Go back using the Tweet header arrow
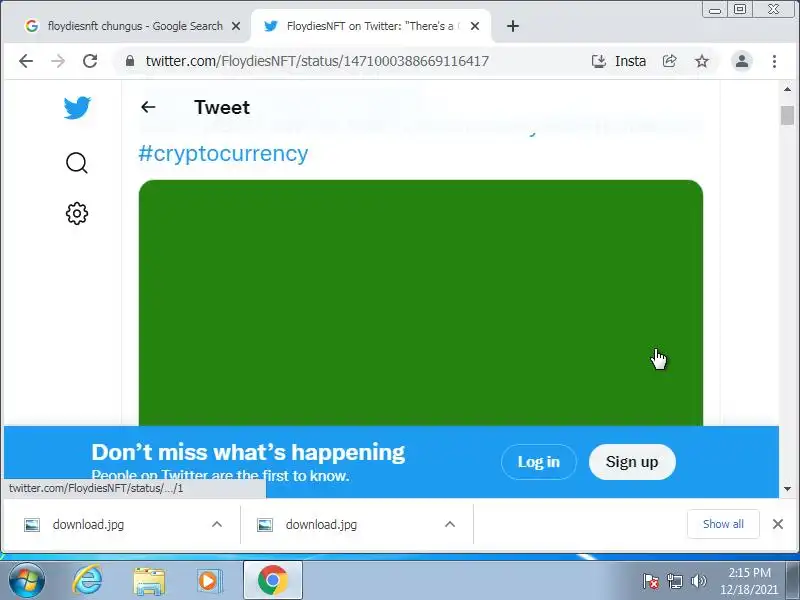The image size is (800, 600). [x=148, y=107]
